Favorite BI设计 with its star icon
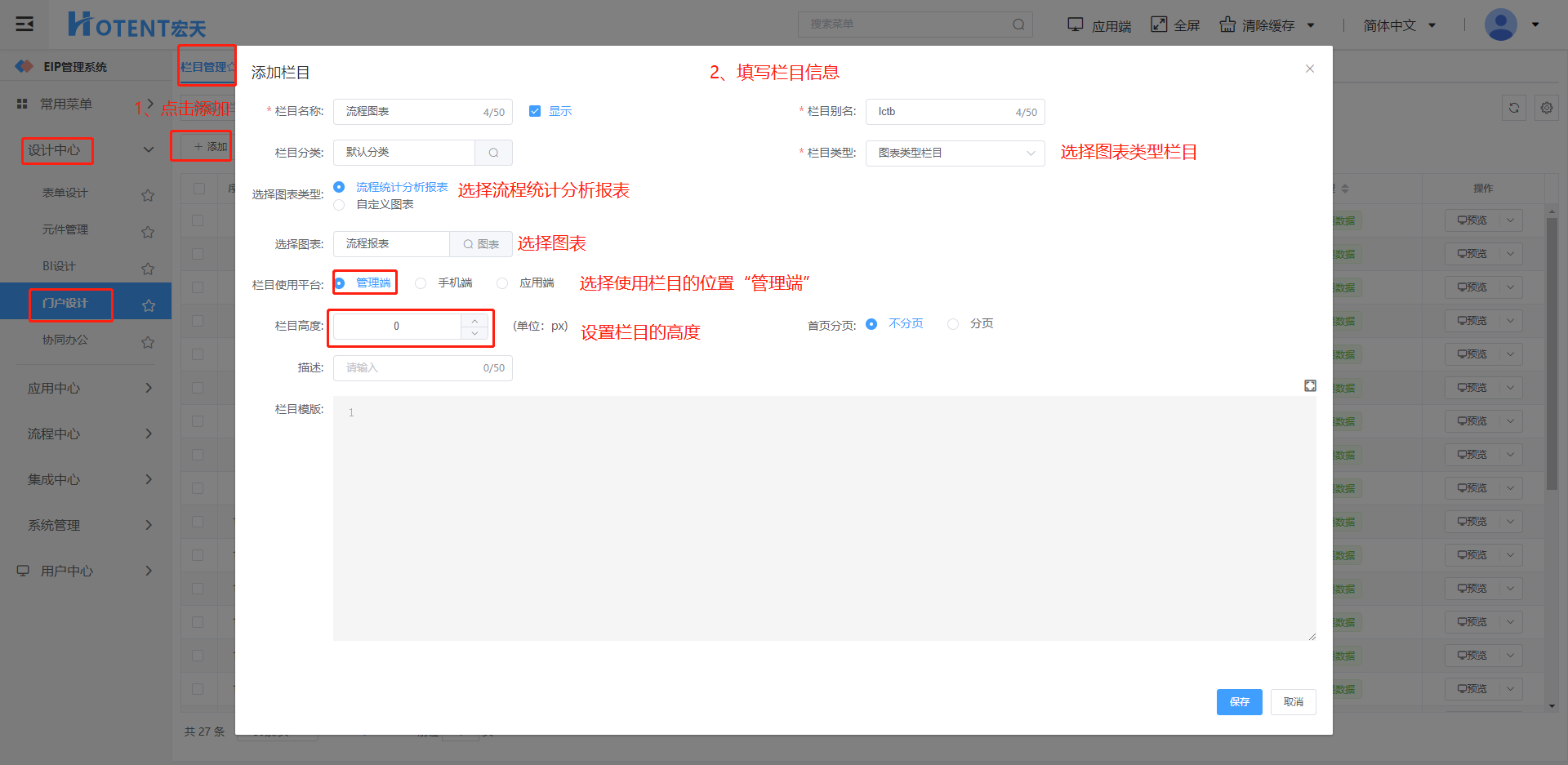The width and height of the screenshot is (1568, 765). click(x=148, y=268)
